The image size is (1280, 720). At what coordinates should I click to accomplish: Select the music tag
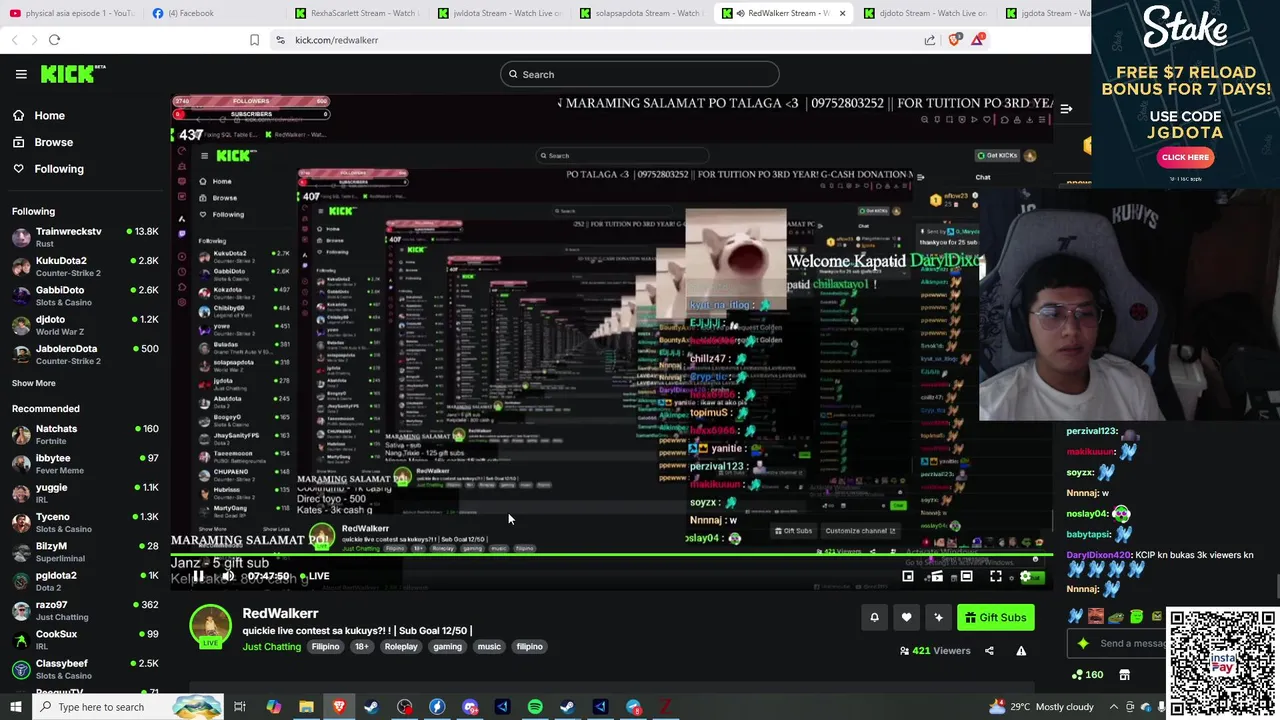[489, 647]
